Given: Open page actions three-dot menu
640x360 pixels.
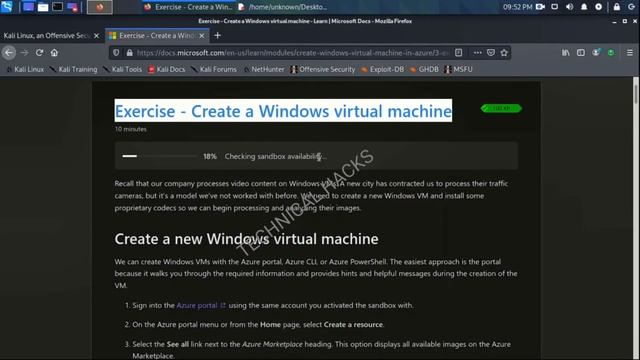Looking at the screenshot, I should click(478, 53).
